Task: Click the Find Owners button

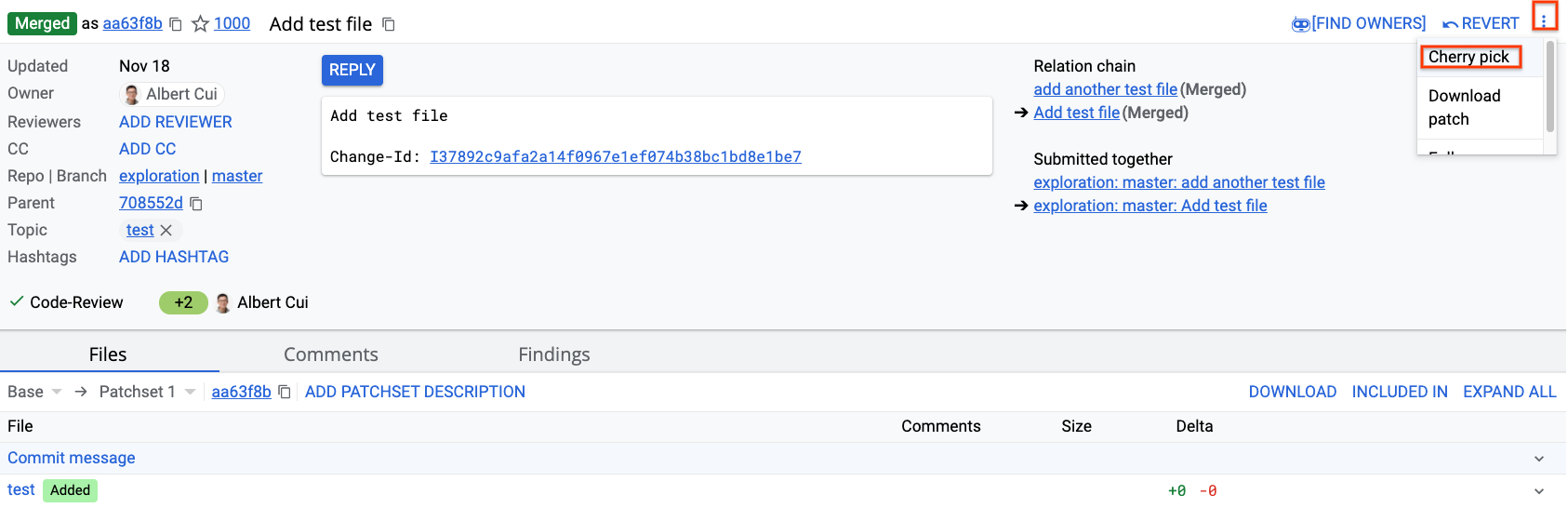Action: [1359, 23]
